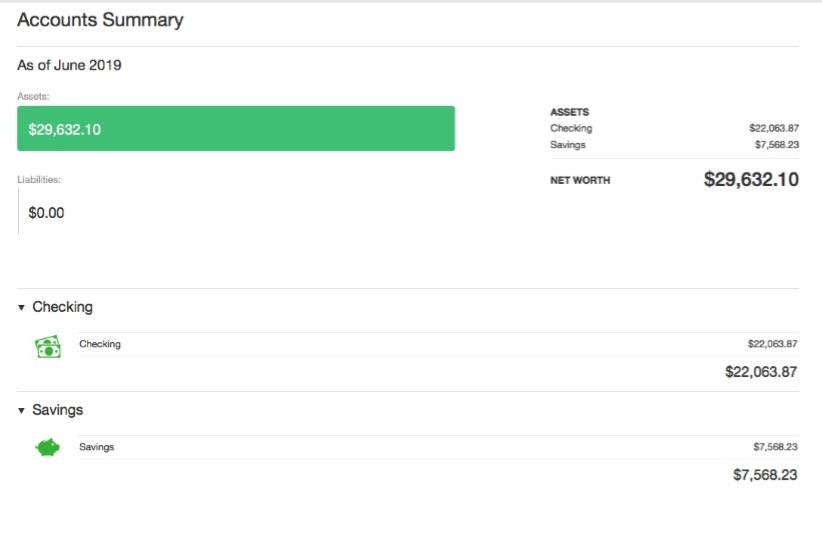Click the green cash Checking account icon
The width and height of the screenshot is (822, 540).
[x=48, y=347]
